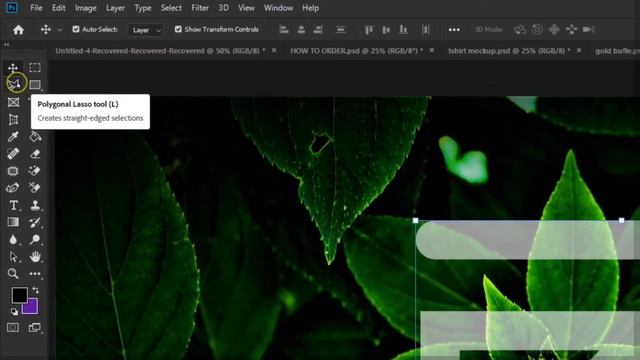Select the Paint Bucket tool
This screenshot has height=360, width=640.
tap(35, 136)
